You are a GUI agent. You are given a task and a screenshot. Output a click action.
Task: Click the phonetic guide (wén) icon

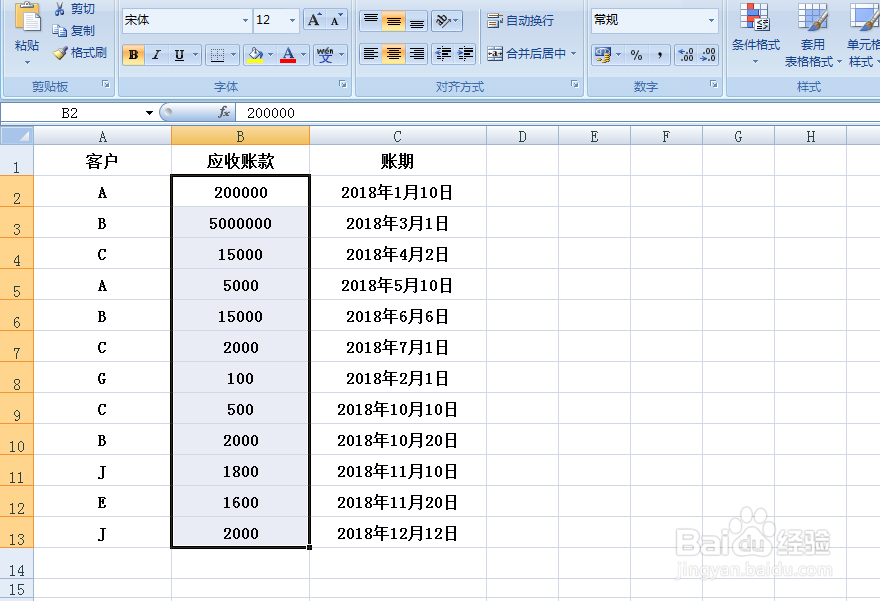coord(325,54)
